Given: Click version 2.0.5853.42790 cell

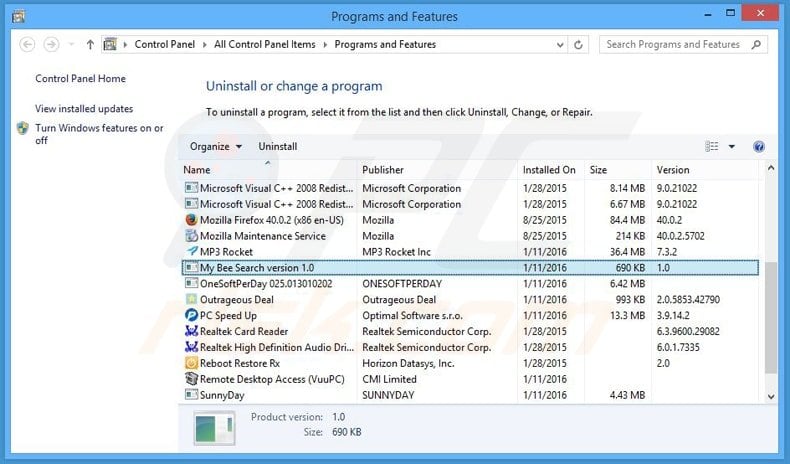Looking at the screenshot, I should click(688, 300).
